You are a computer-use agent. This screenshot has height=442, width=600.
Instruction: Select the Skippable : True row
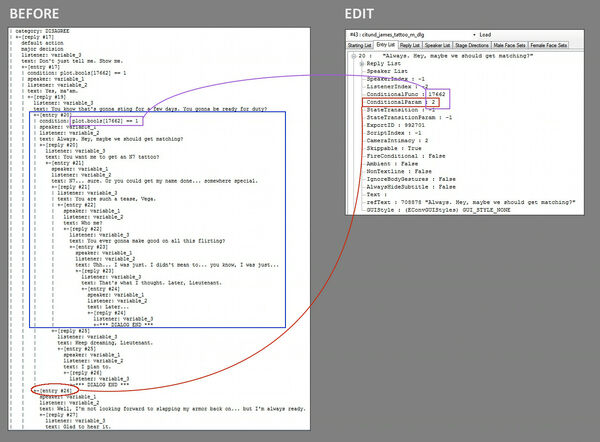(x=394, y=148)
